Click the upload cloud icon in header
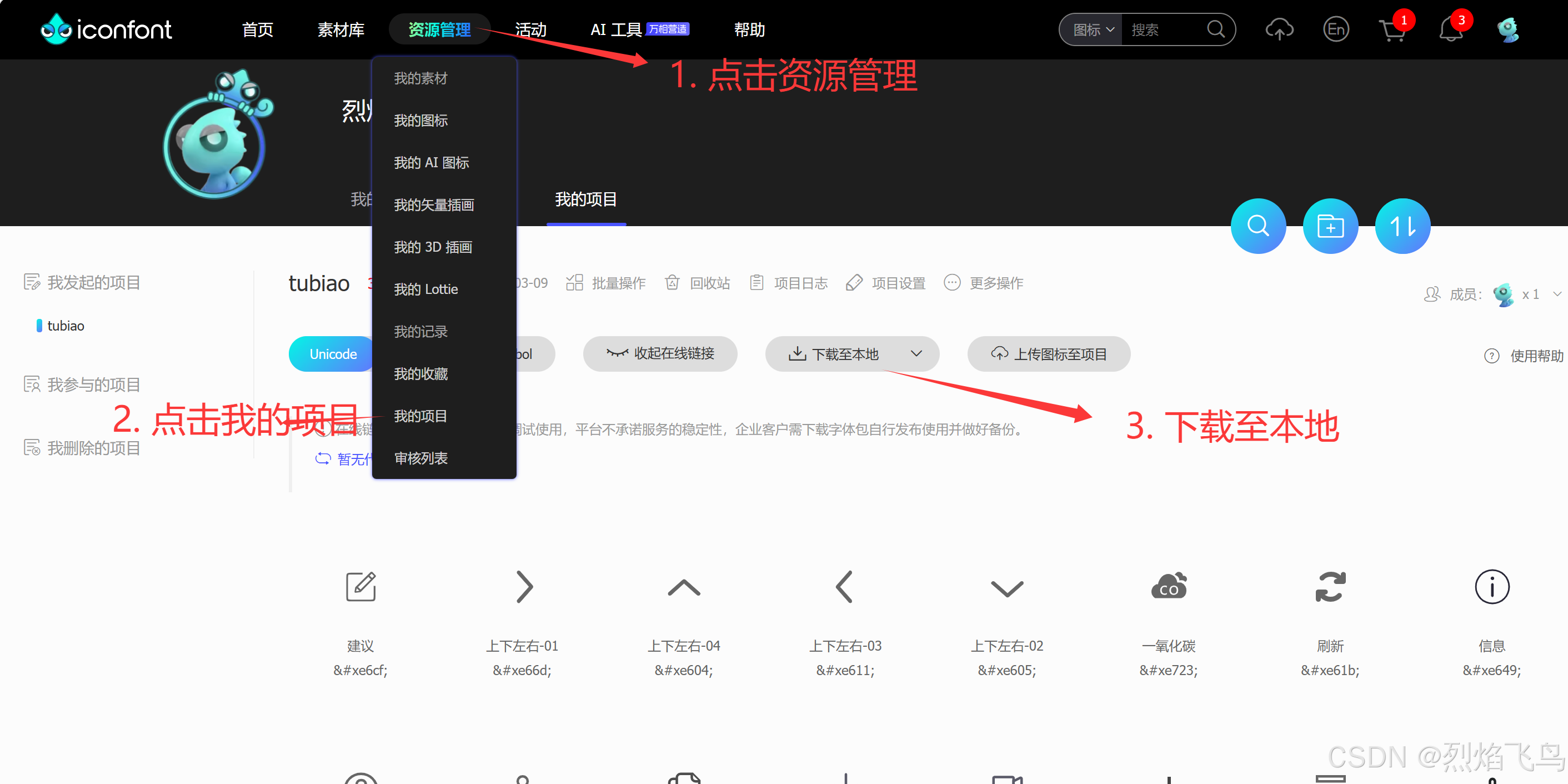This screenshot has height=784, width=1568. pyautogui.click(x=1279, y=29)
